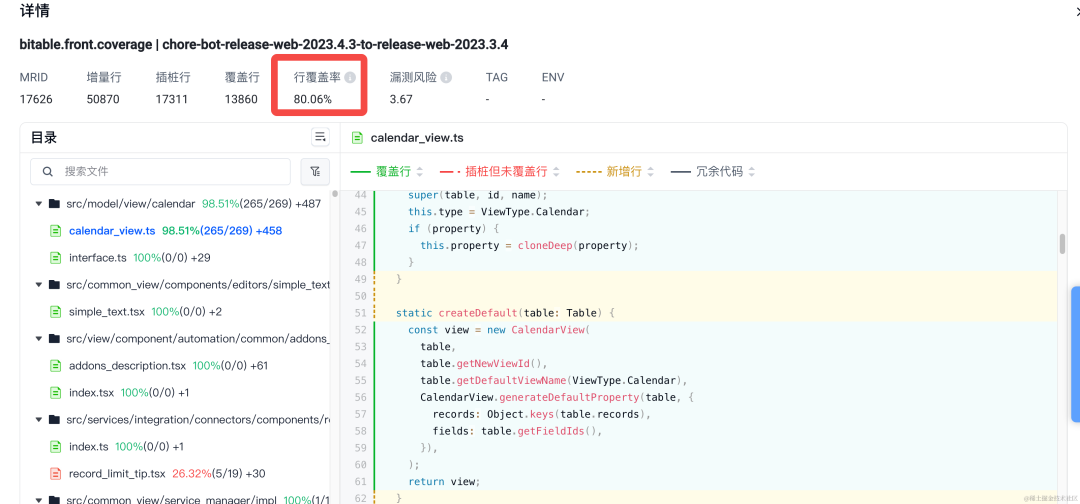Viewport: 1080px width, 504px height.
Task: Open calendar_view.ts in the file tree
Action: [112, 231]
